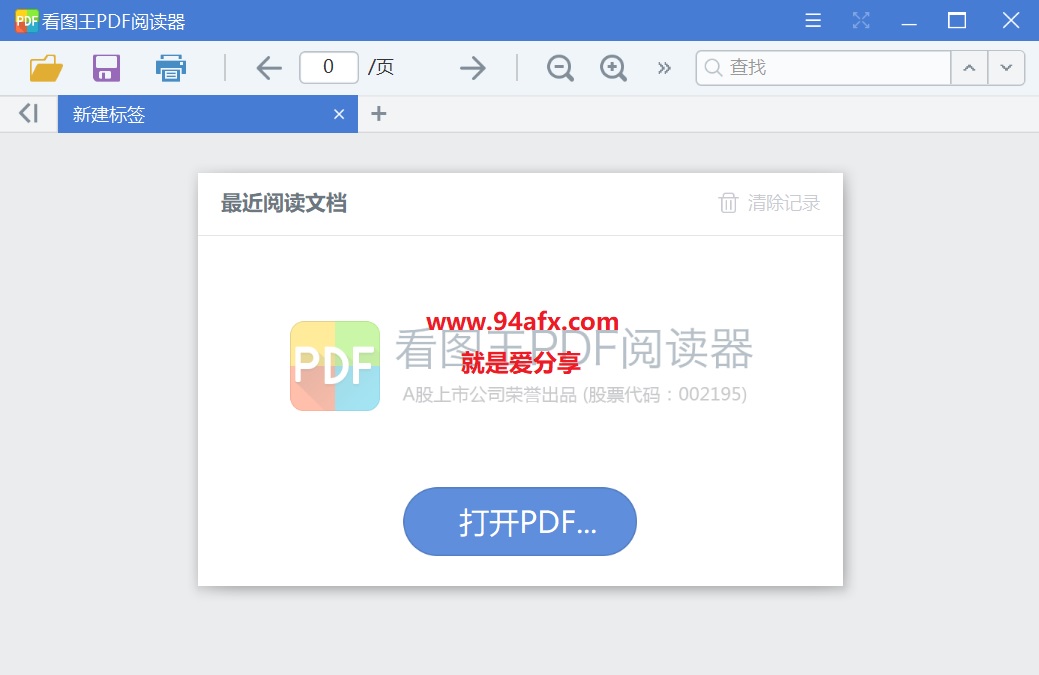Zoom in with the plus magnifier icon
The image size is (1039, 675).
[614, 68]
